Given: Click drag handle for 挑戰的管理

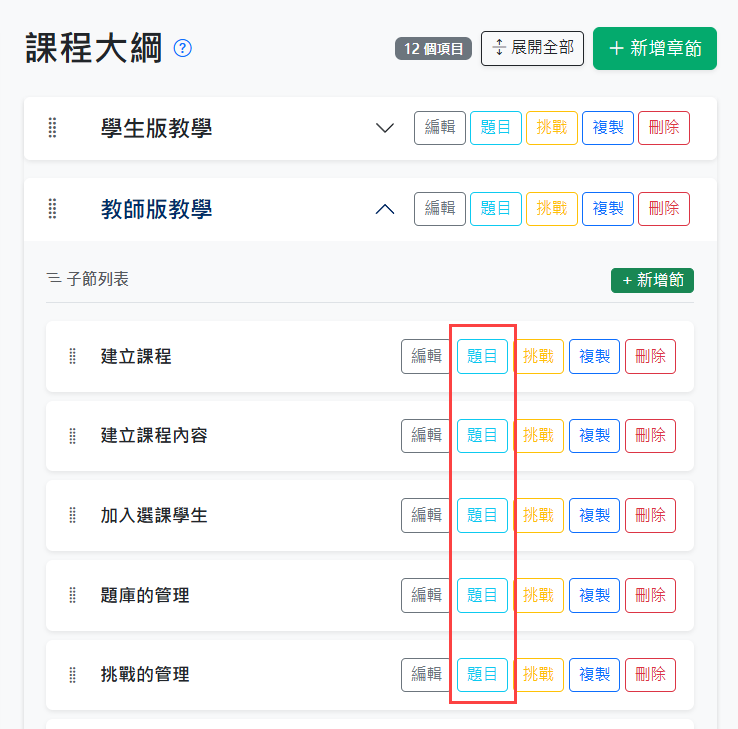Looking at the screenshot, I should (x=72, y=674).
